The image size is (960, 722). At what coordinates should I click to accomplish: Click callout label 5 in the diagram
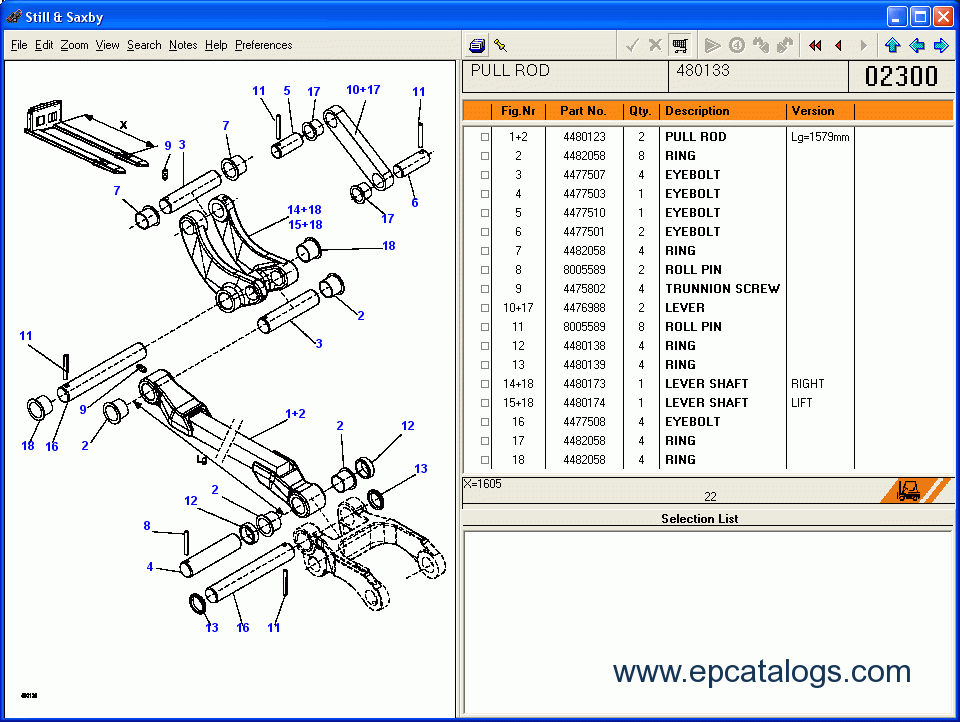coord(287,91)
